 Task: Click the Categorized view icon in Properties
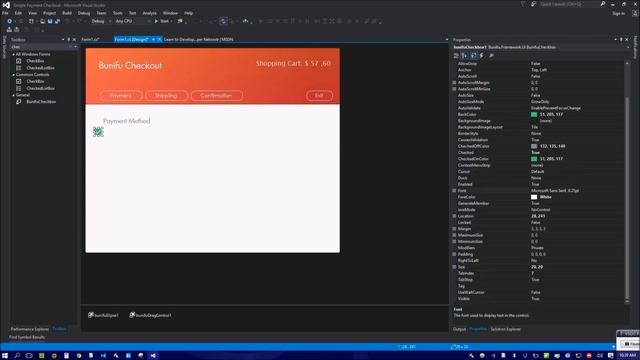[x=456, y=56]
